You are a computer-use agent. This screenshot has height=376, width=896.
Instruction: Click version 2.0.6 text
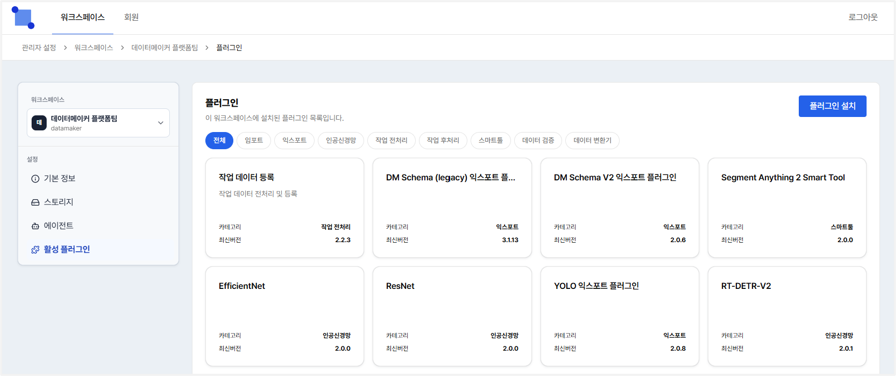pos(678,240)
